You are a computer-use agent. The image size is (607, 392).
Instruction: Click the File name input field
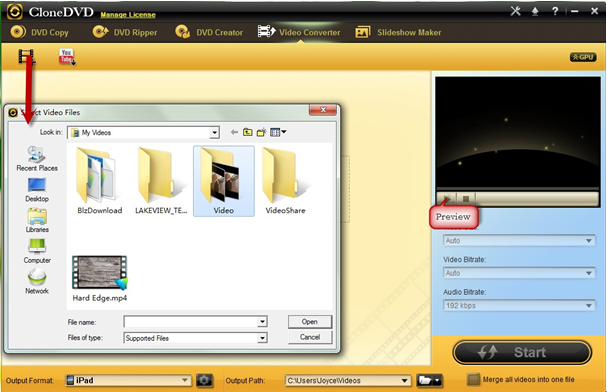coord(191,322)
